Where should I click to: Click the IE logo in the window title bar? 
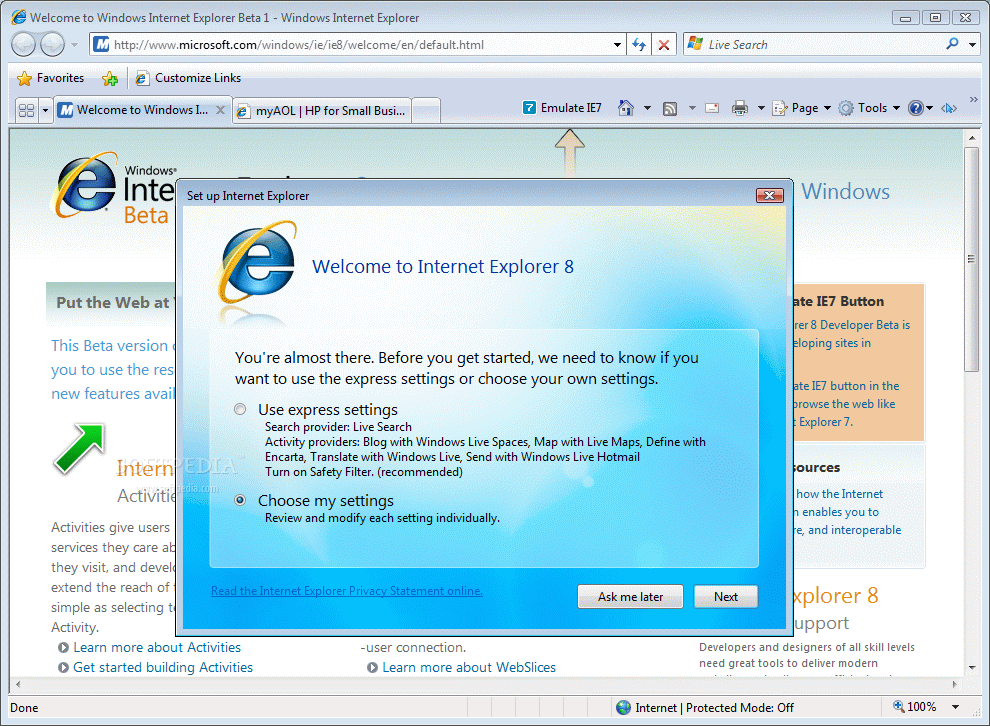pos(19,17)
